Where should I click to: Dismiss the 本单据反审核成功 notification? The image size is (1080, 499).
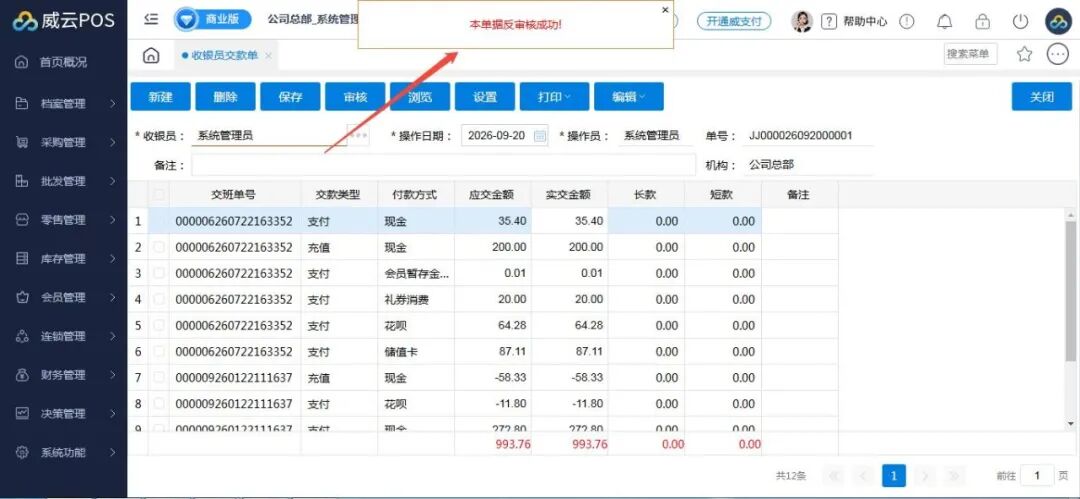tap(665, 10)
